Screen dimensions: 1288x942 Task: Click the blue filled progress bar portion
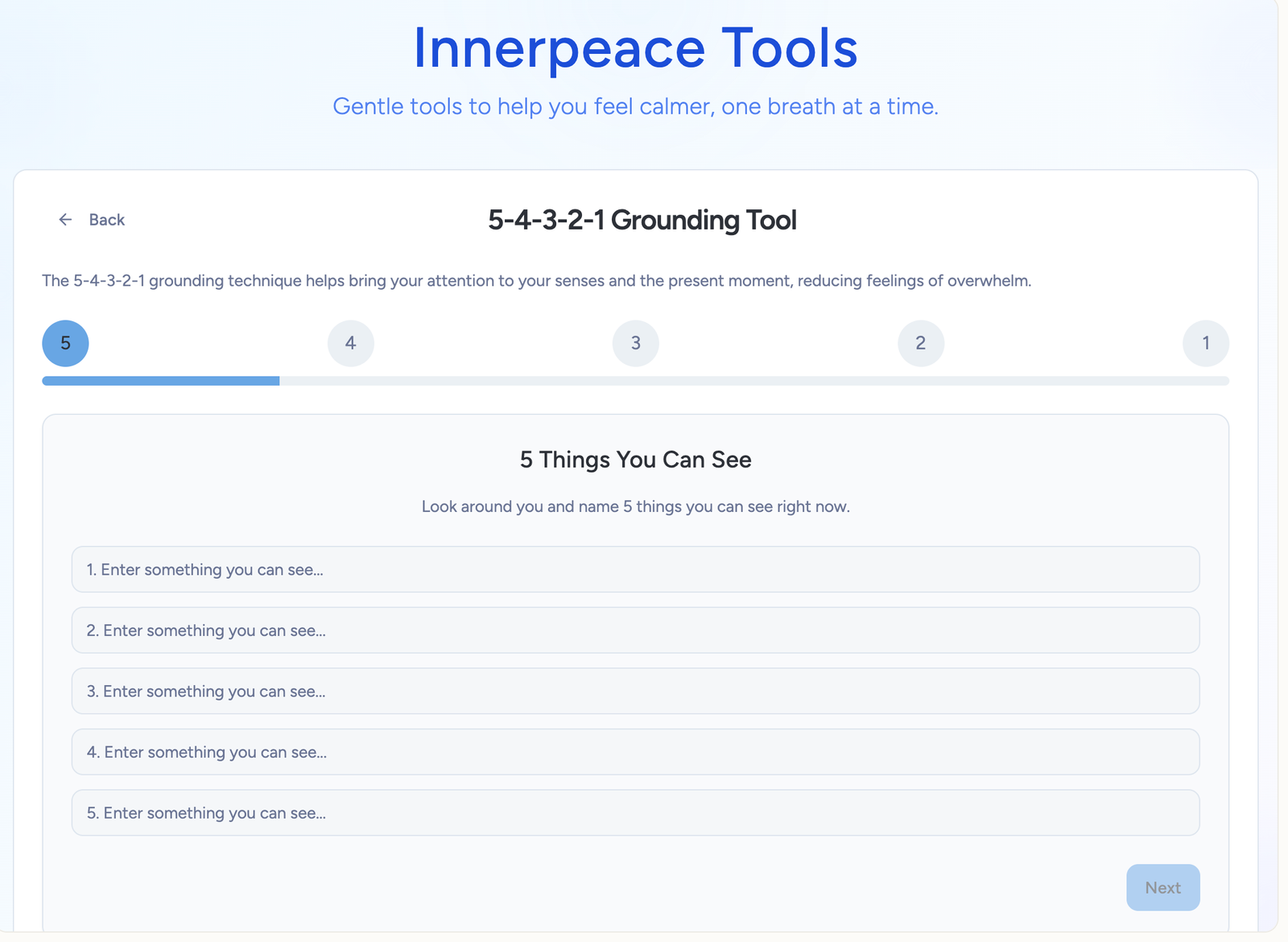pyautogui.click(x=161, y=381)
